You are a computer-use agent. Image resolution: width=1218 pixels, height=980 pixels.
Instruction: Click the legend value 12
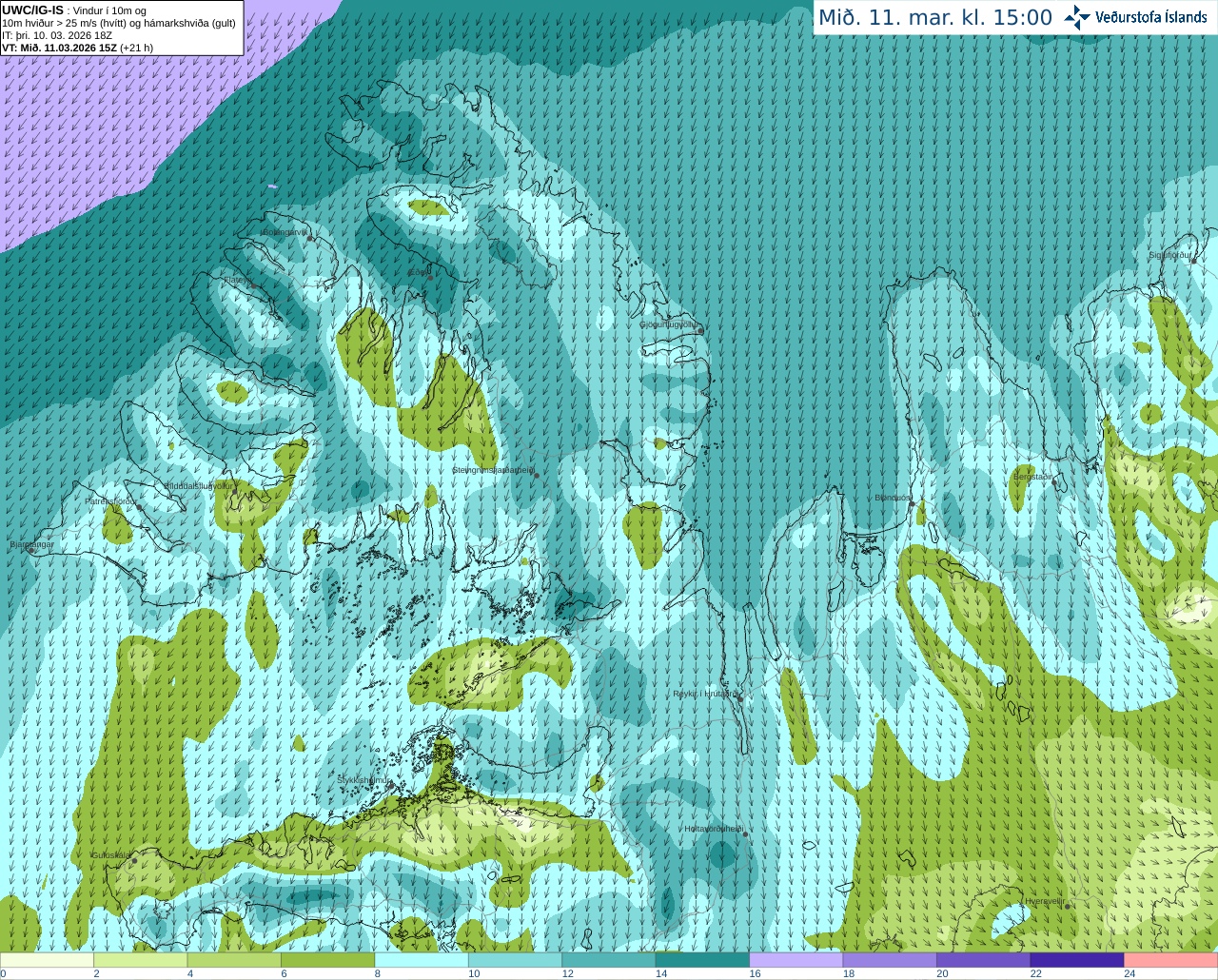pos(567,973)
